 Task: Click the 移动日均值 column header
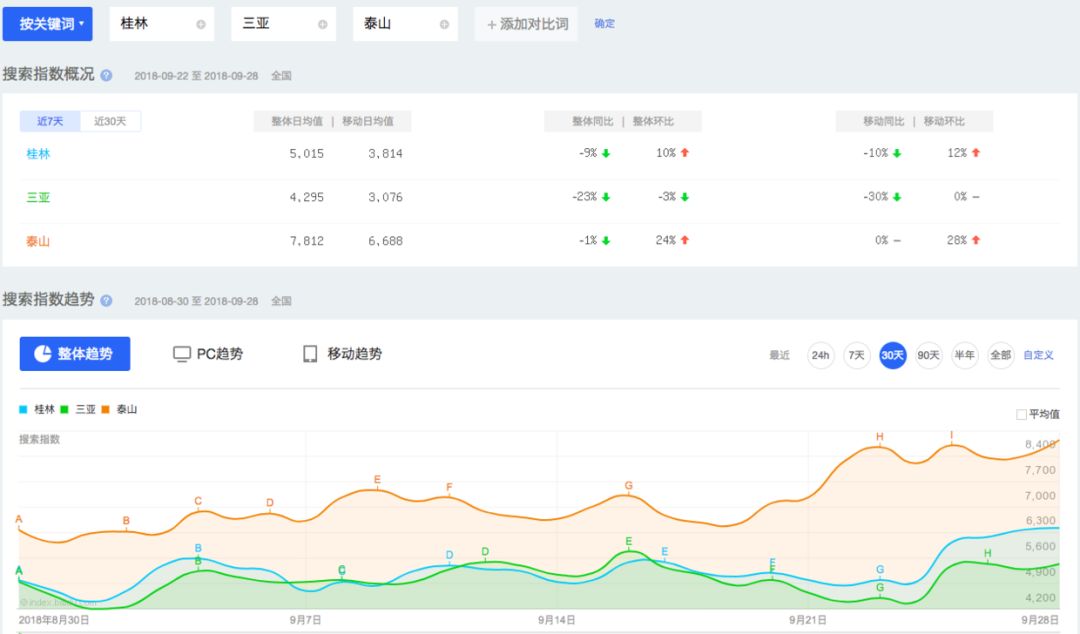(368, 121)
